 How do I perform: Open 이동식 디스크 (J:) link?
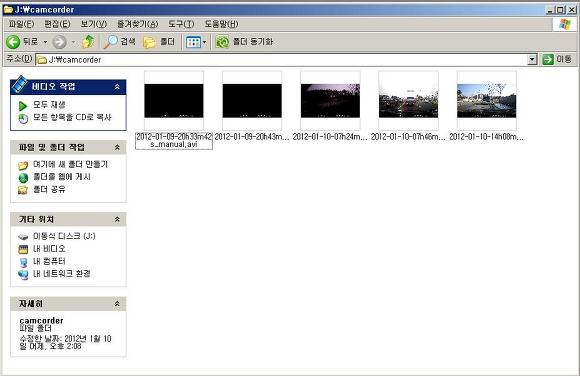64,236
